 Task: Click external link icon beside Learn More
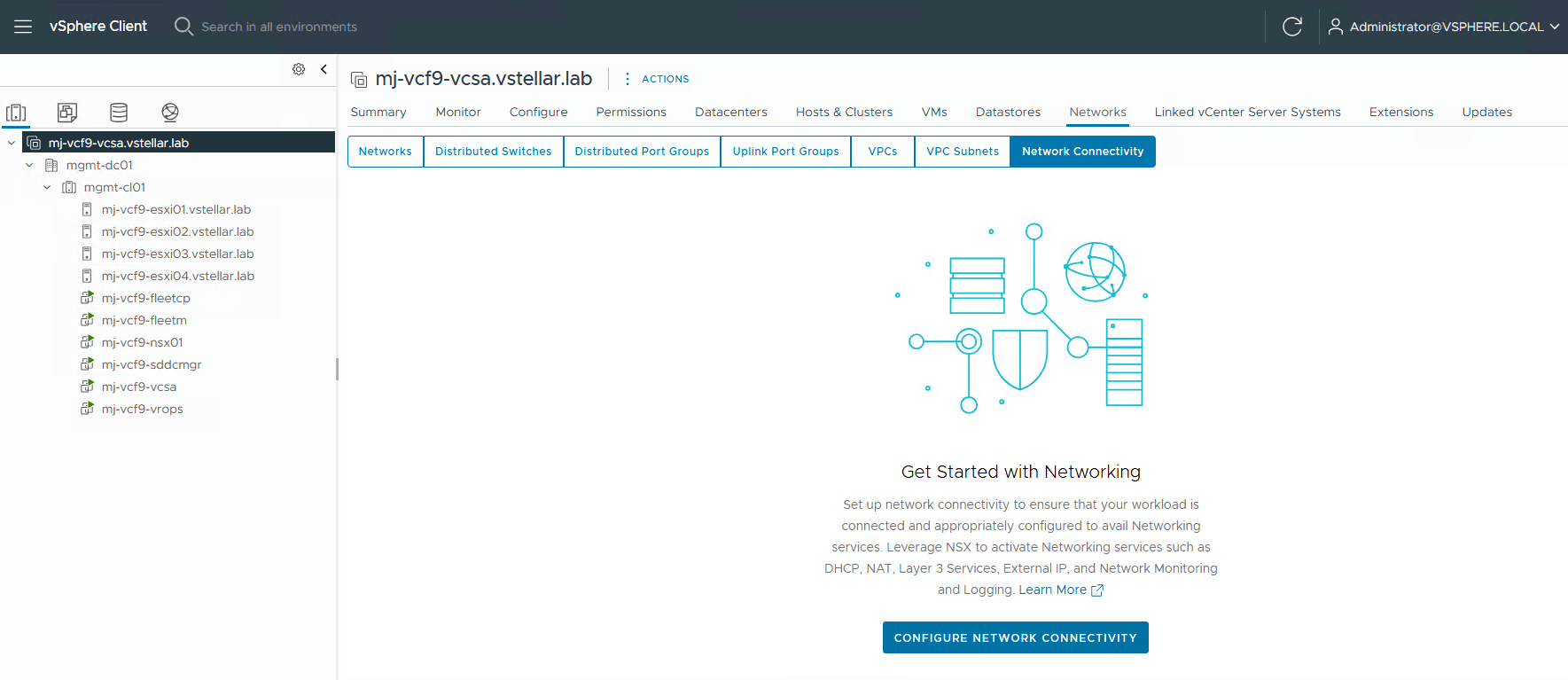pos(1097,590)
